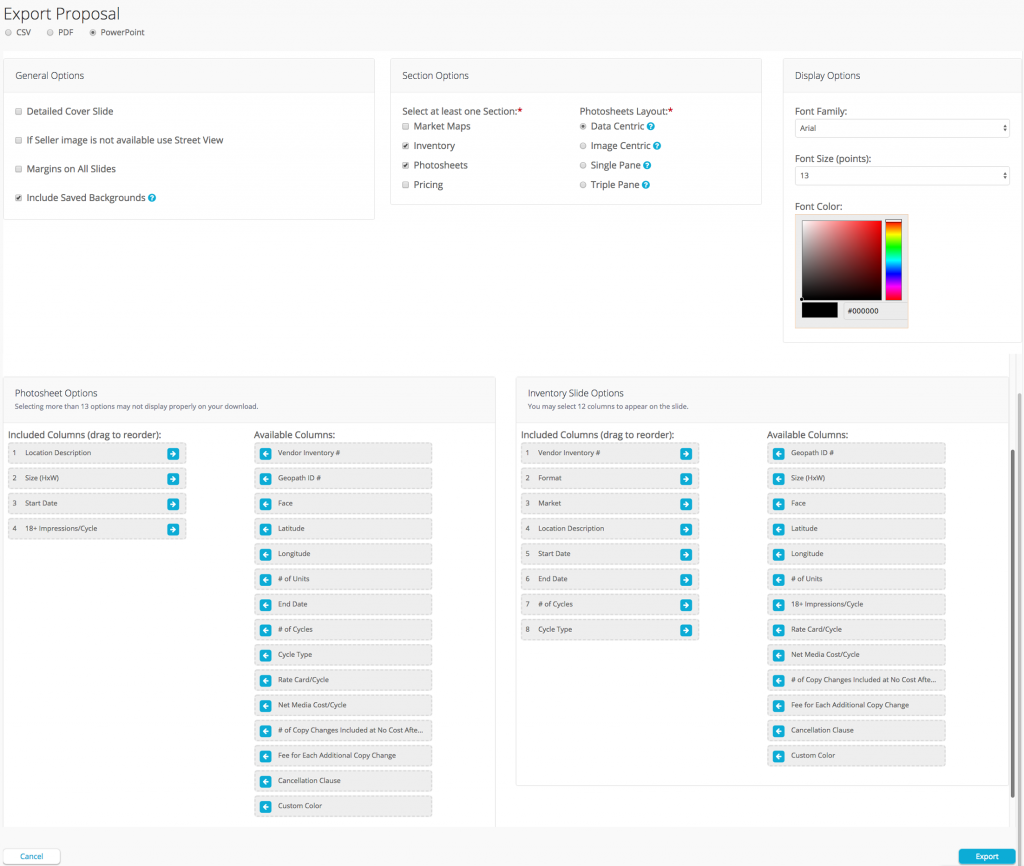Pick a shade in the red saturation square
The height and width of the screenshot is (866, 1024).
point(842,260)
